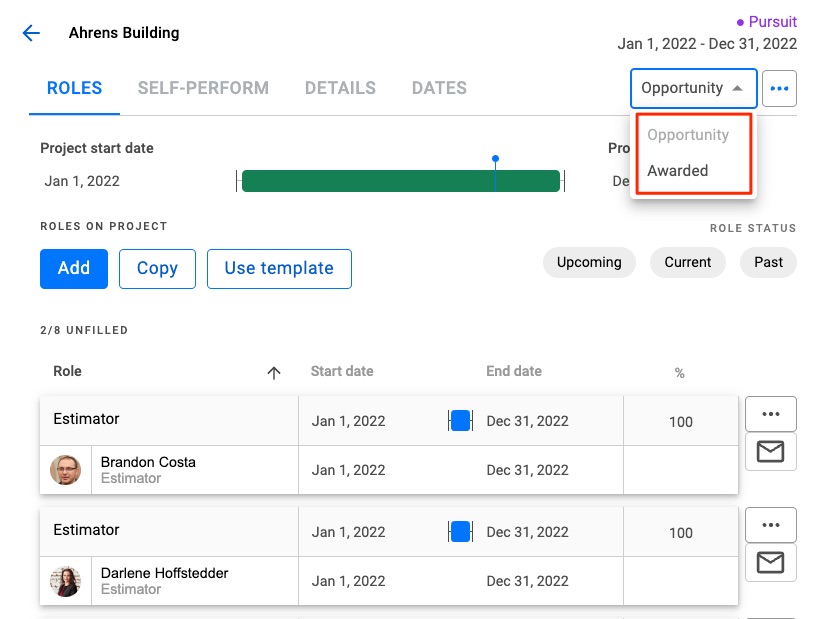
Task: Select Awarded from the status list
Action: coord(677,170)
